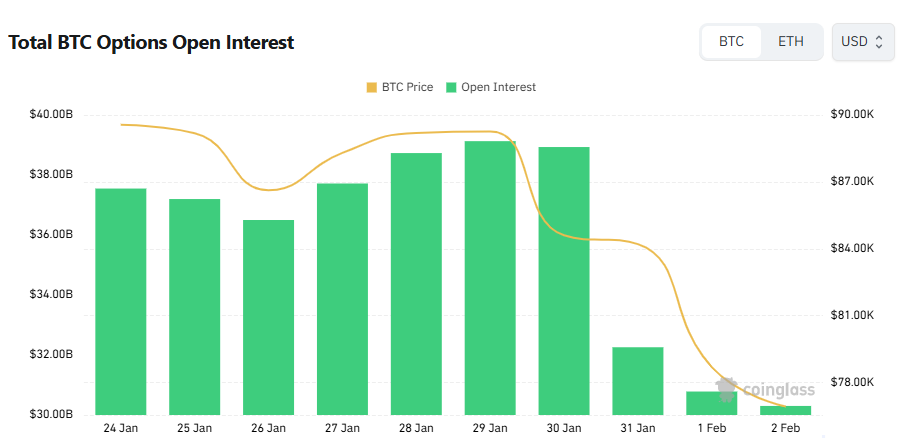Screen dimensions: 901x438
Task: Select the 31 Jan green bar
Action: tap(638, 381)
